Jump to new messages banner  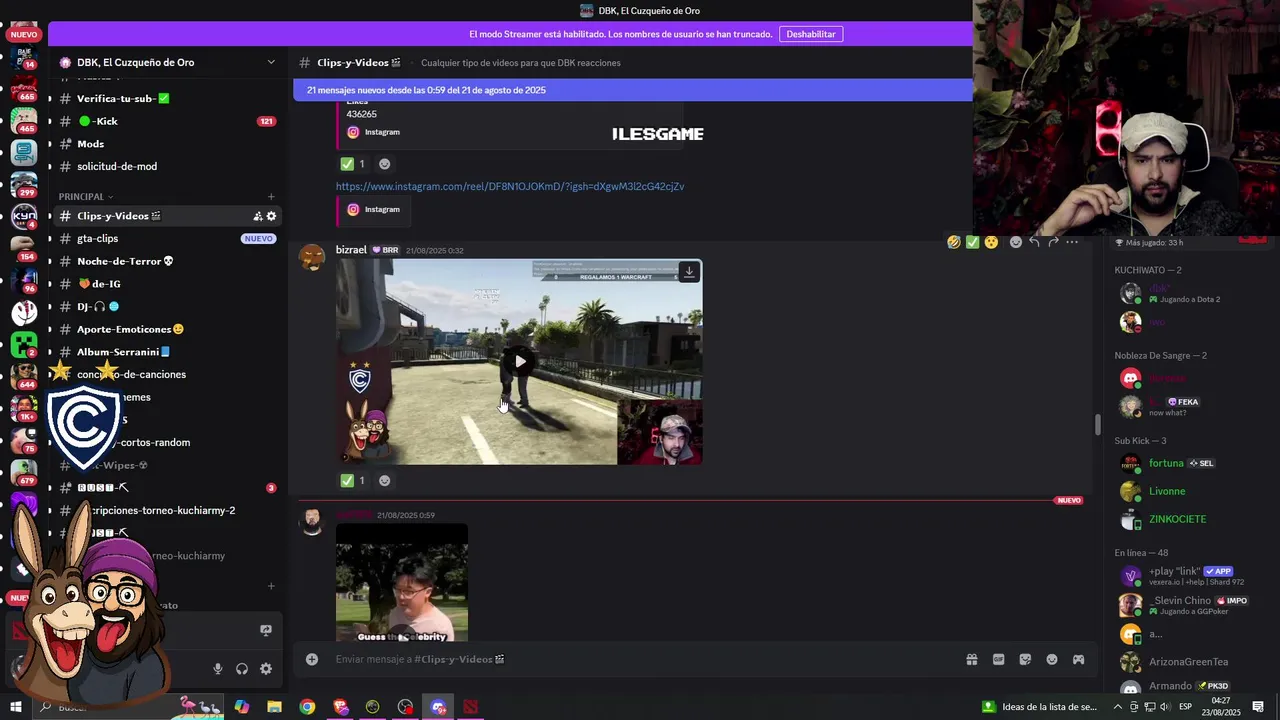[633, 90]
